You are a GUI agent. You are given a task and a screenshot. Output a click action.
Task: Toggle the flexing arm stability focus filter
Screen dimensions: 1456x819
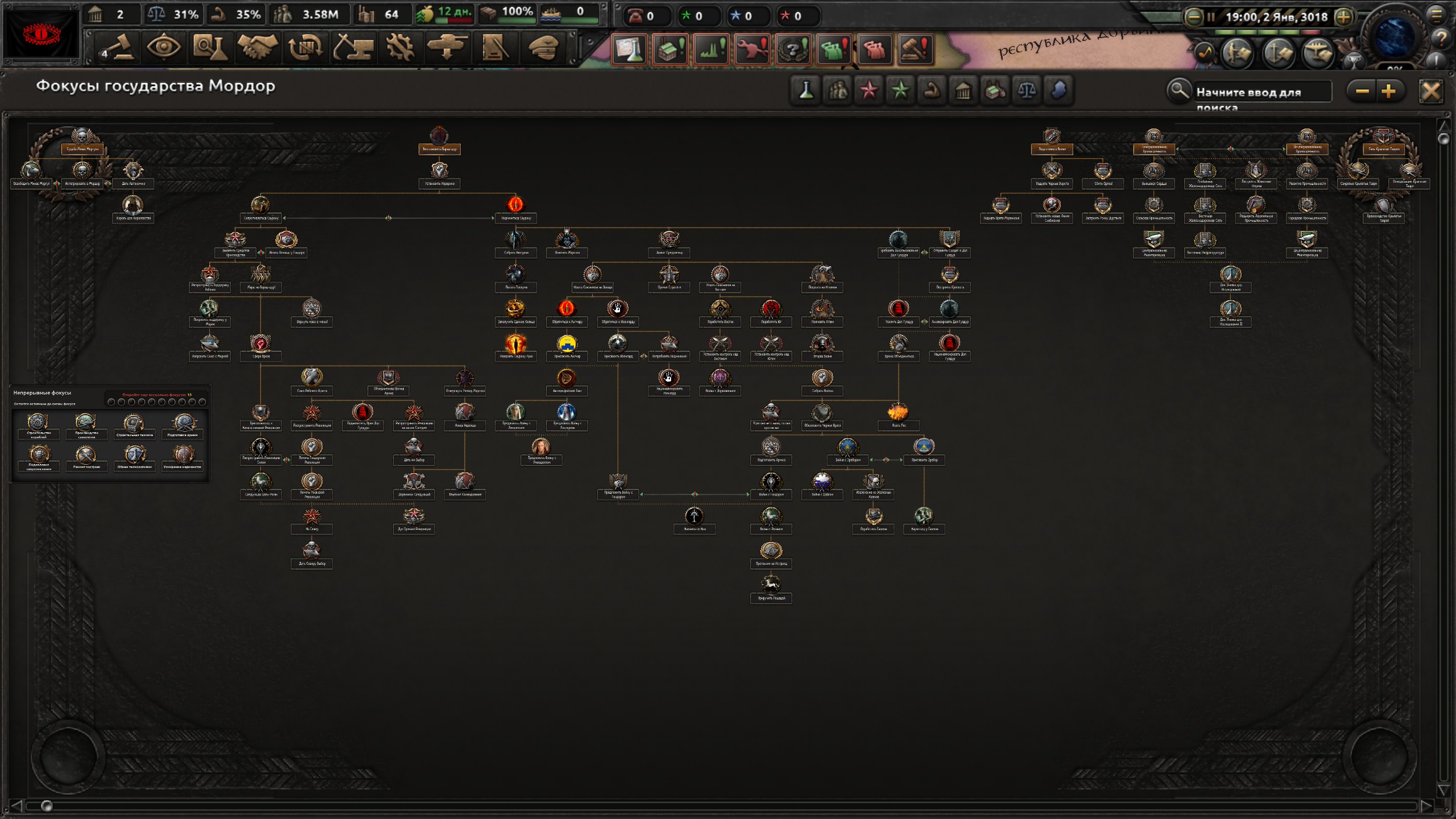[x=932, y=90]
